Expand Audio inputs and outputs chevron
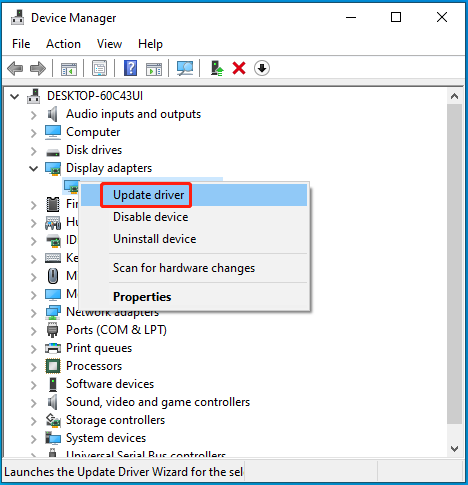This screenshot has height=485, width=468. point(34,115)
